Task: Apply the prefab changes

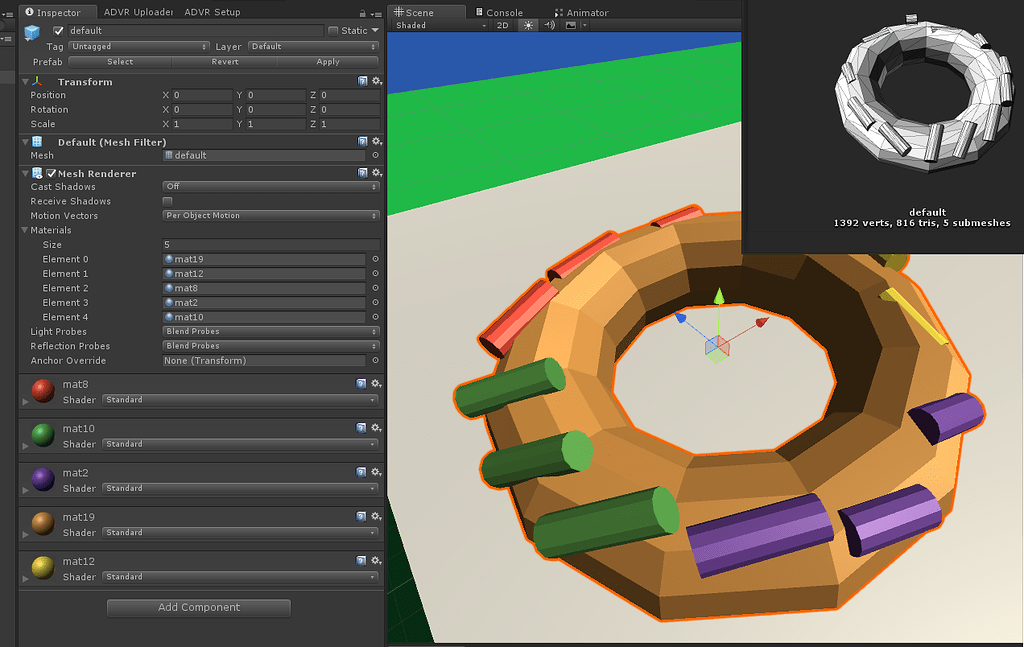Action: (x=327, y=61)
